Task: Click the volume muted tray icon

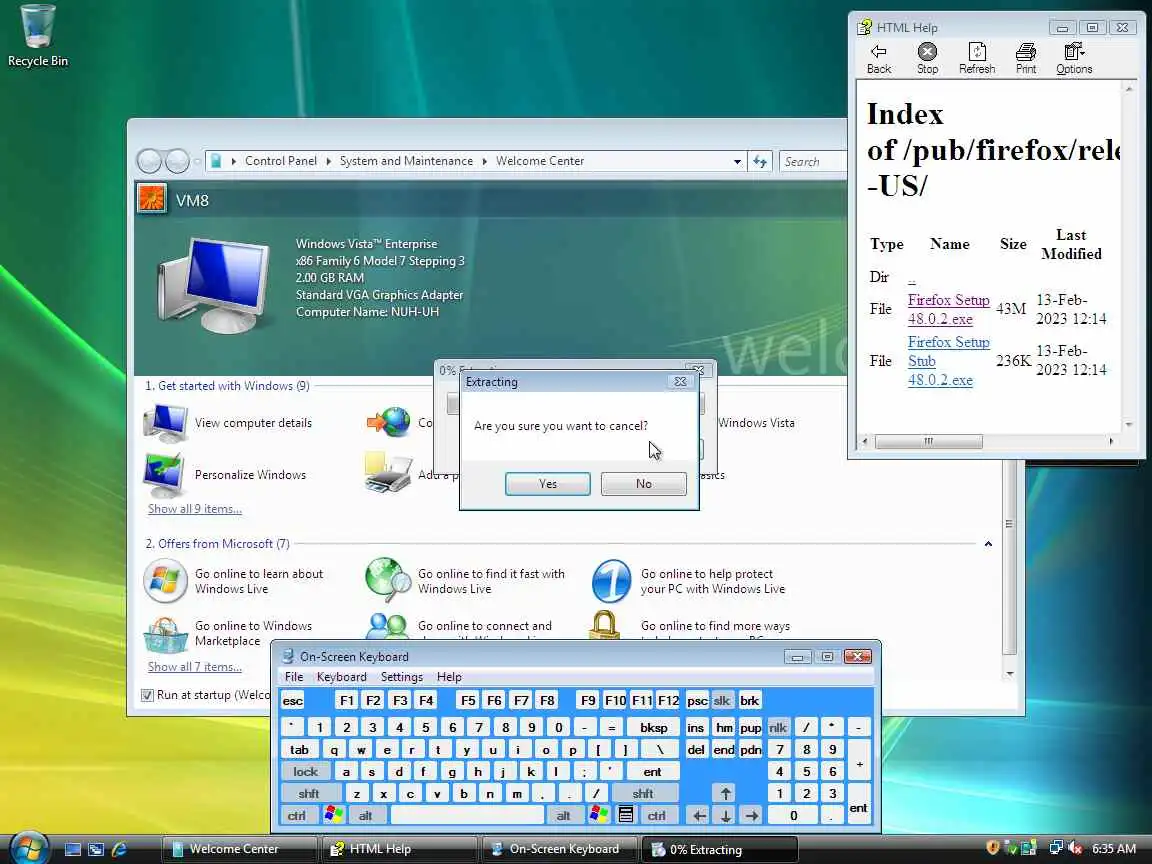Action: pos(1076,848)
